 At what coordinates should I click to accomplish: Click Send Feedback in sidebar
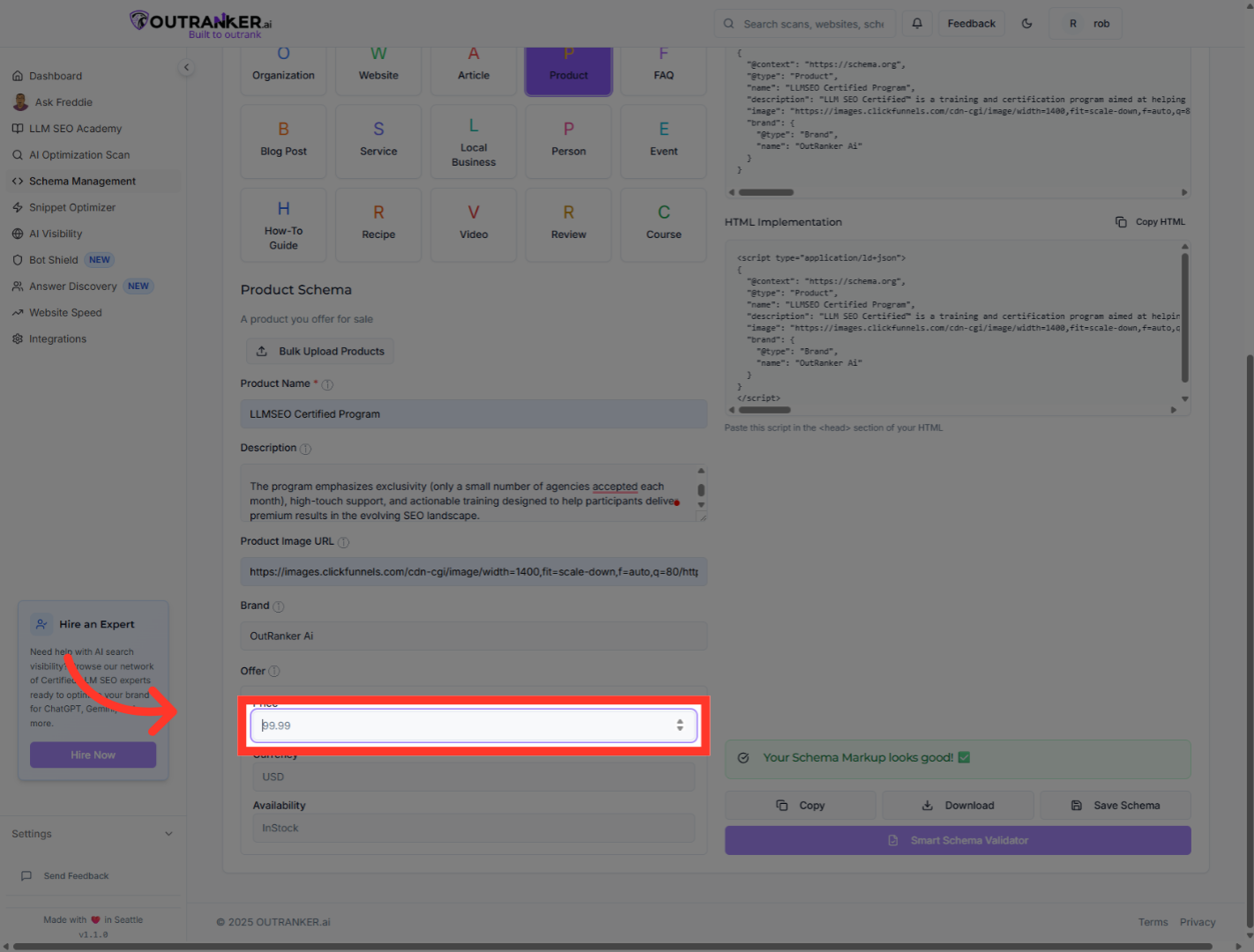(76, 876)
